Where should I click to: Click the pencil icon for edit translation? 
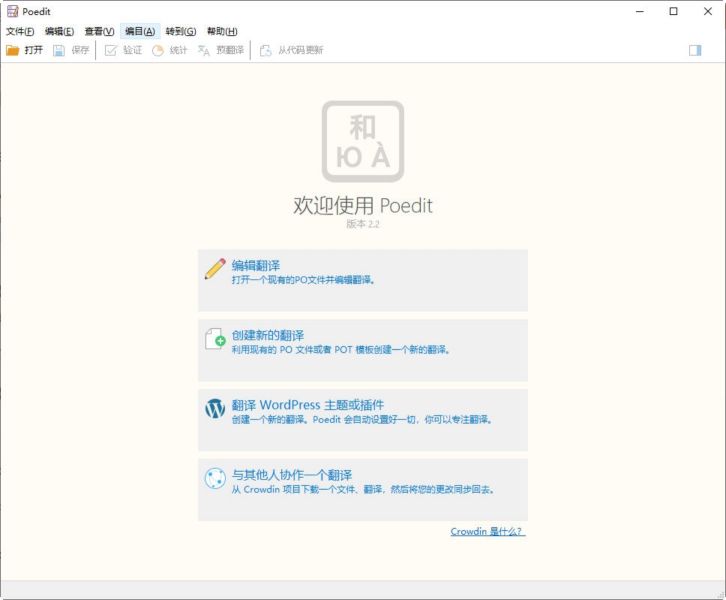(x=215, y=269)
